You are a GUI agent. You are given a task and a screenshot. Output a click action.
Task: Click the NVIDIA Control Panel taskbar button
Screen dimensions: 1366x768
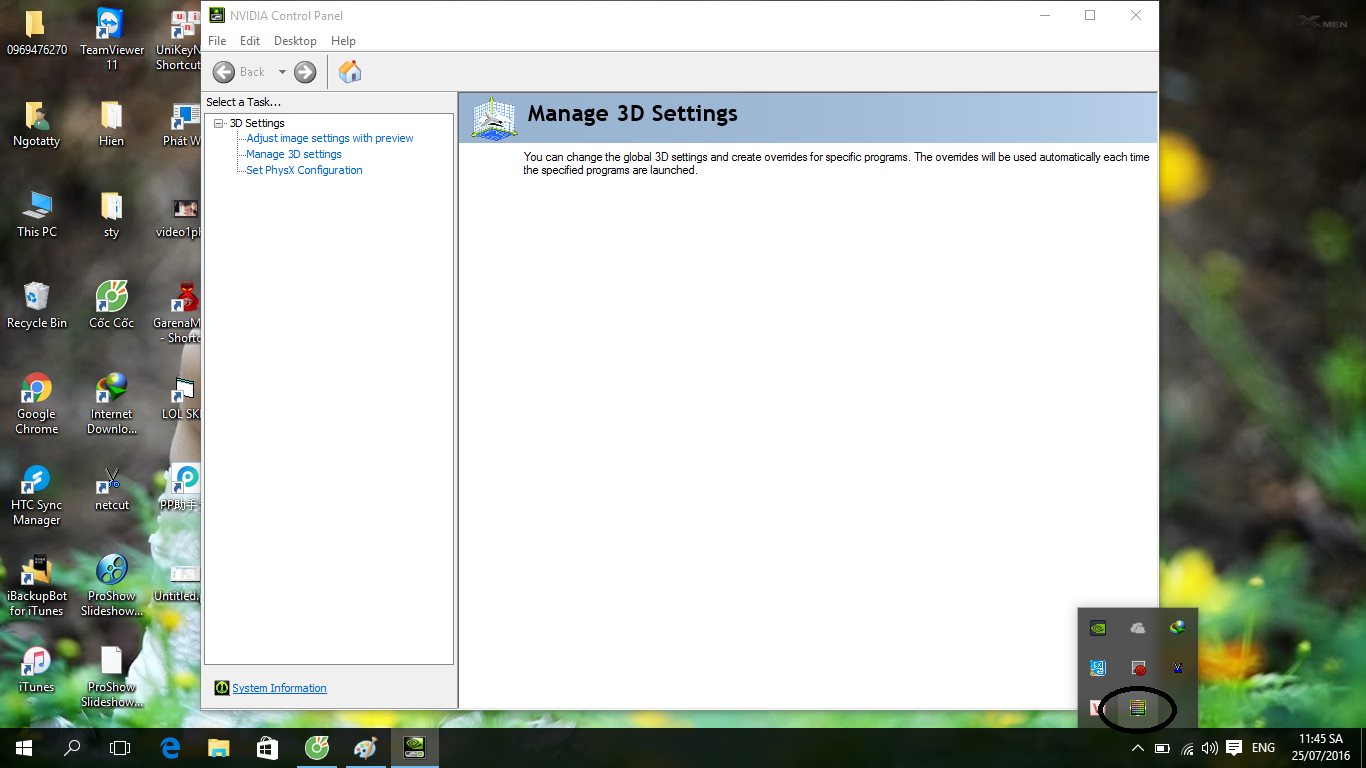414,748
